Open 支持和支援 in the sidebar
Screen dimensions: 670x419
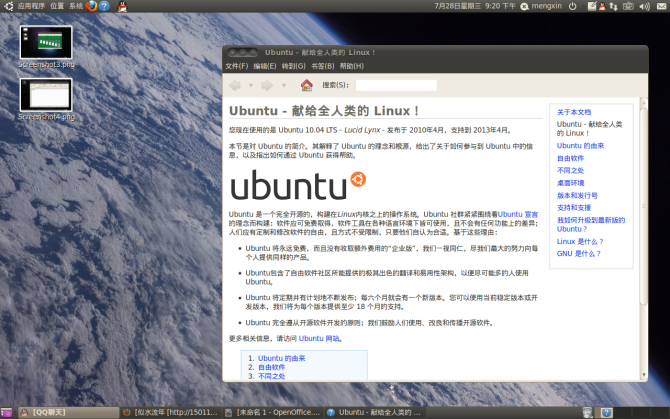[x=573, y=208]
